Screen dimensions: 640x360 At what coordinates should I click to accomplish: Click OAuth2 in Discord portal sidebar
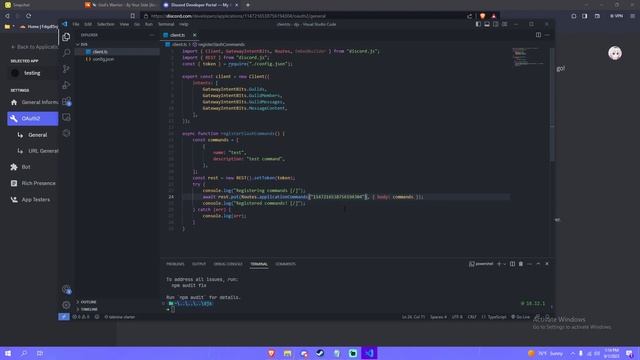33,118
